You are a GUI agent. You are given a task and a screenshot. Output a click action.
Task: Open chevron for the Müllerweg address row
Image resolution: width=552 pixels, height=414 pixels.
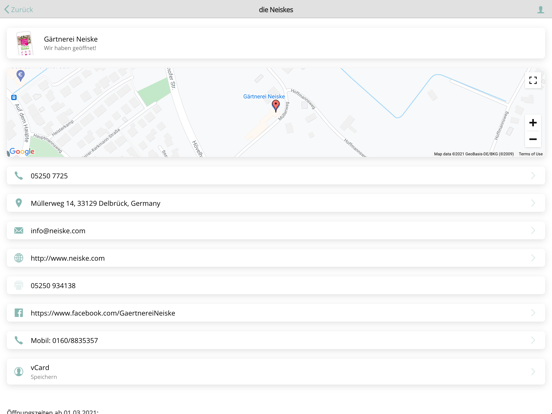533,203
